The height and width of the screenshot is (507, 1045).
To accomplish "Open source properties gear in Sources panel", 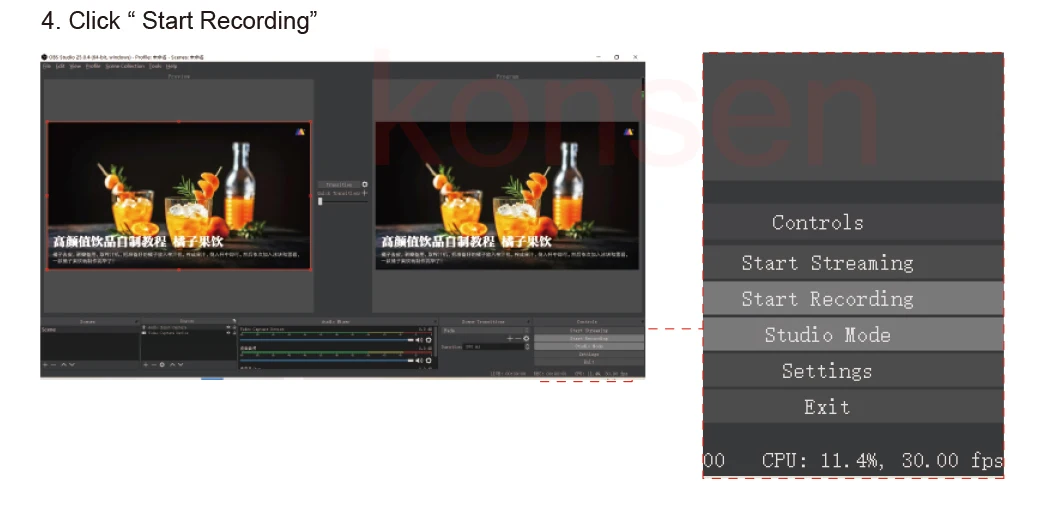I will coord(162,365).
